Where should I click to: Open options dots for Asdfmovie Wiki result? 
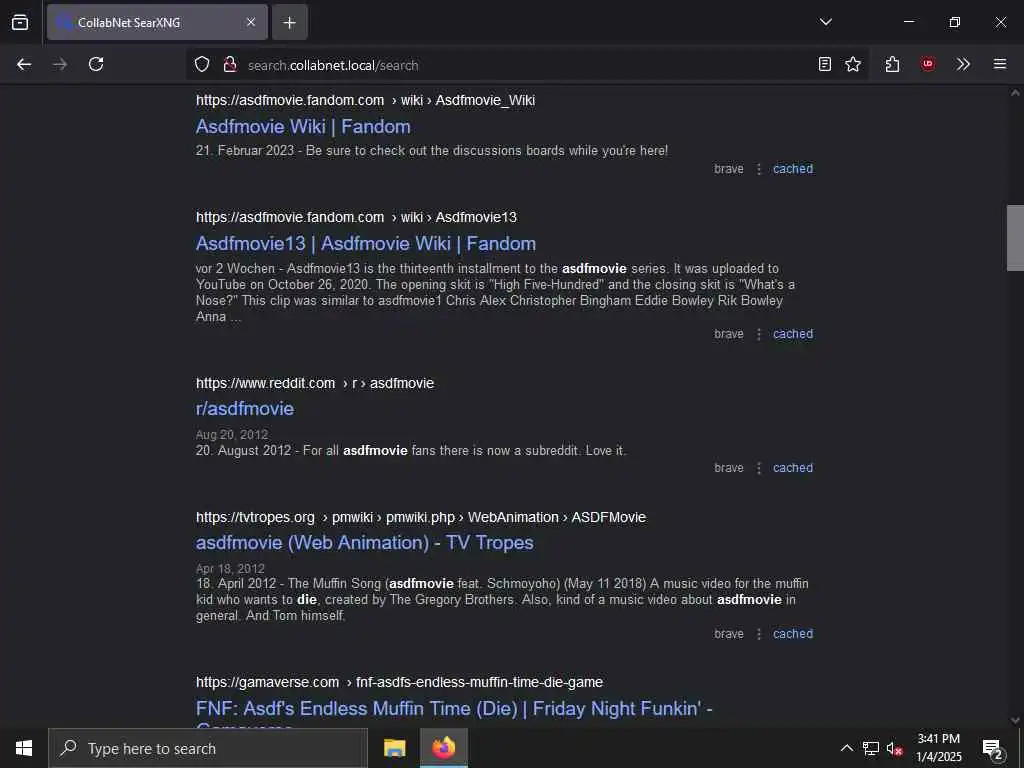(x=759, y=169)
